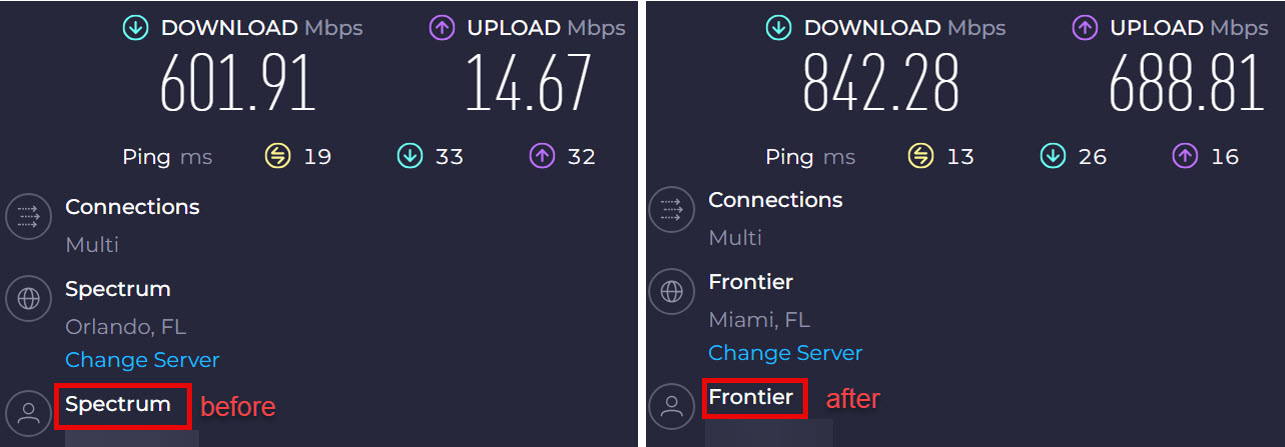Select the 688.81 upload speed result
Viewport: 1285px width, 447px height.
coord(1186,84)
